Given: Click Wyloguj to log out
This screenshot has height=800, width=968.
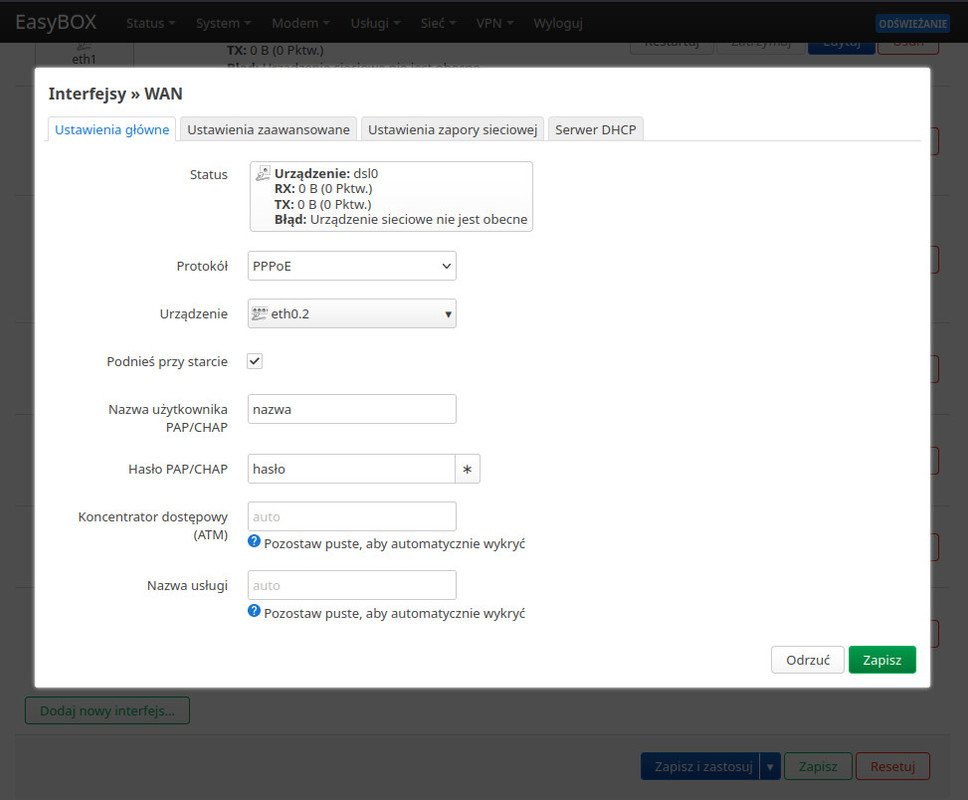Looking at the screenshot, I should click(558, 23).
